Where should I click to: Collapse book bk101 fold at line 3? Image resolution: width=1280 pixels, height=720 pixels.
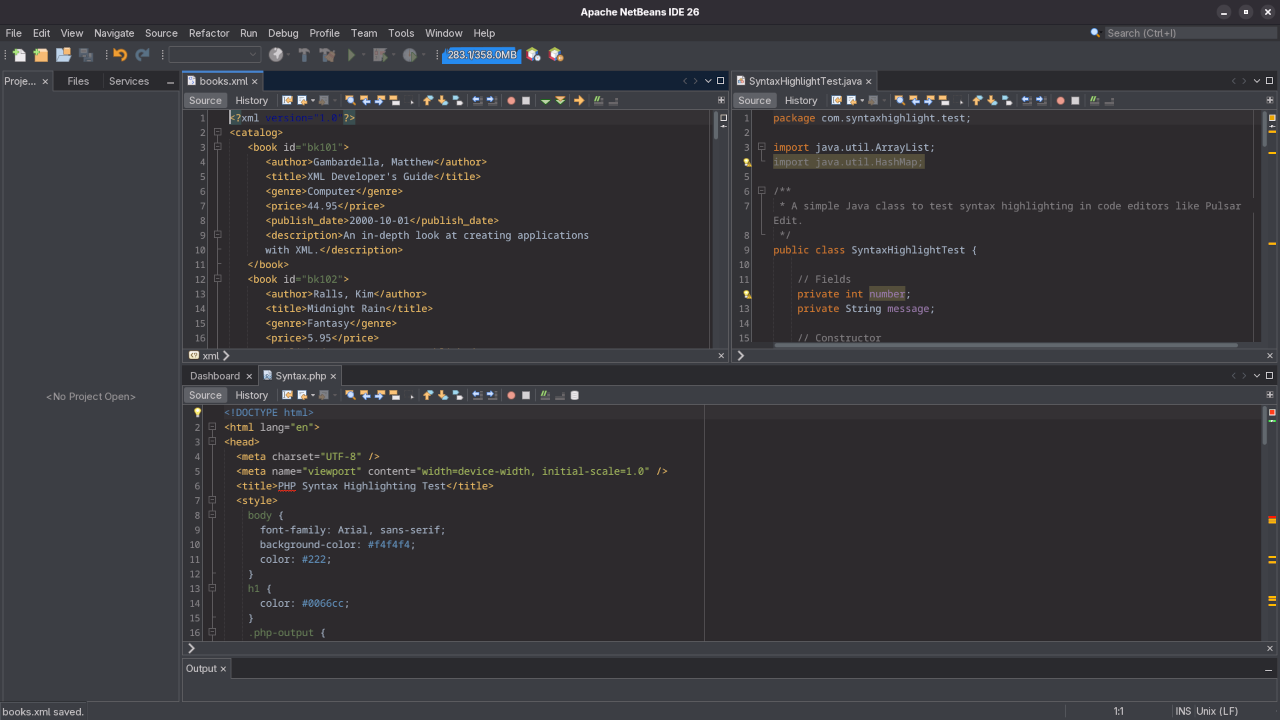click(217, 147)
